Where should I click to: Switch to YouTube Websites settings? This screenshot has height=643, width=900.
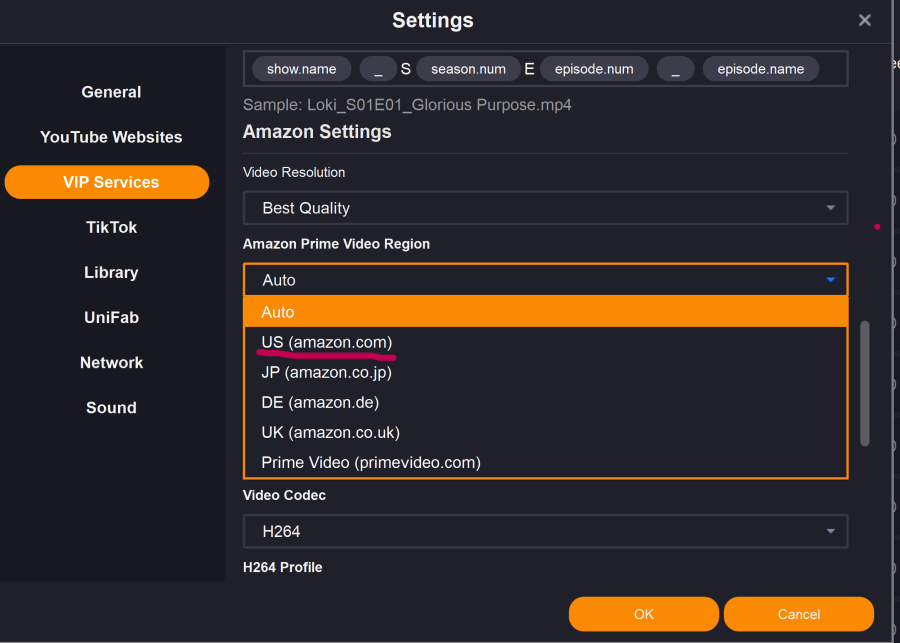pyautogui.click(x=111, y=137)
